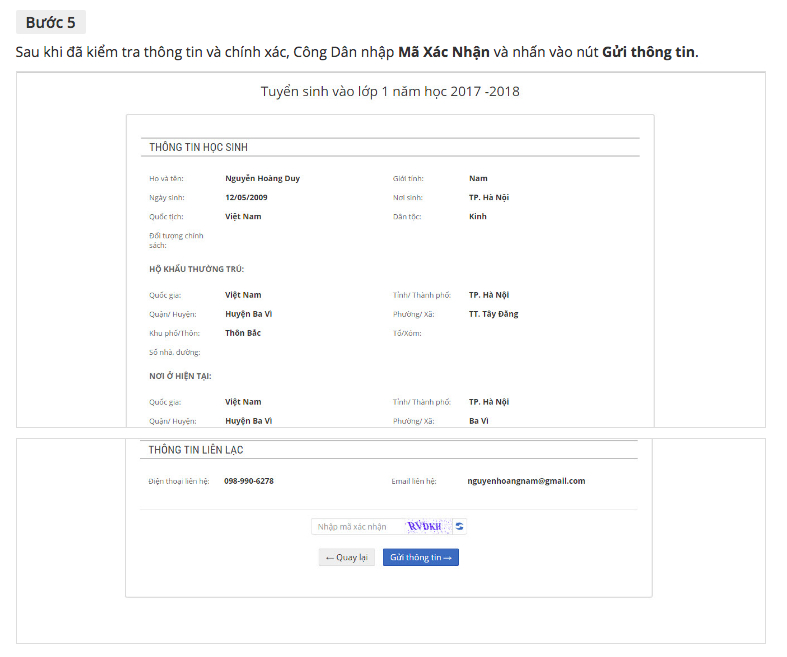Click the 'Tuyển sinh vào lớp 1' form title
Viewport: 787px width, 657px height.
tap(390, 92)
